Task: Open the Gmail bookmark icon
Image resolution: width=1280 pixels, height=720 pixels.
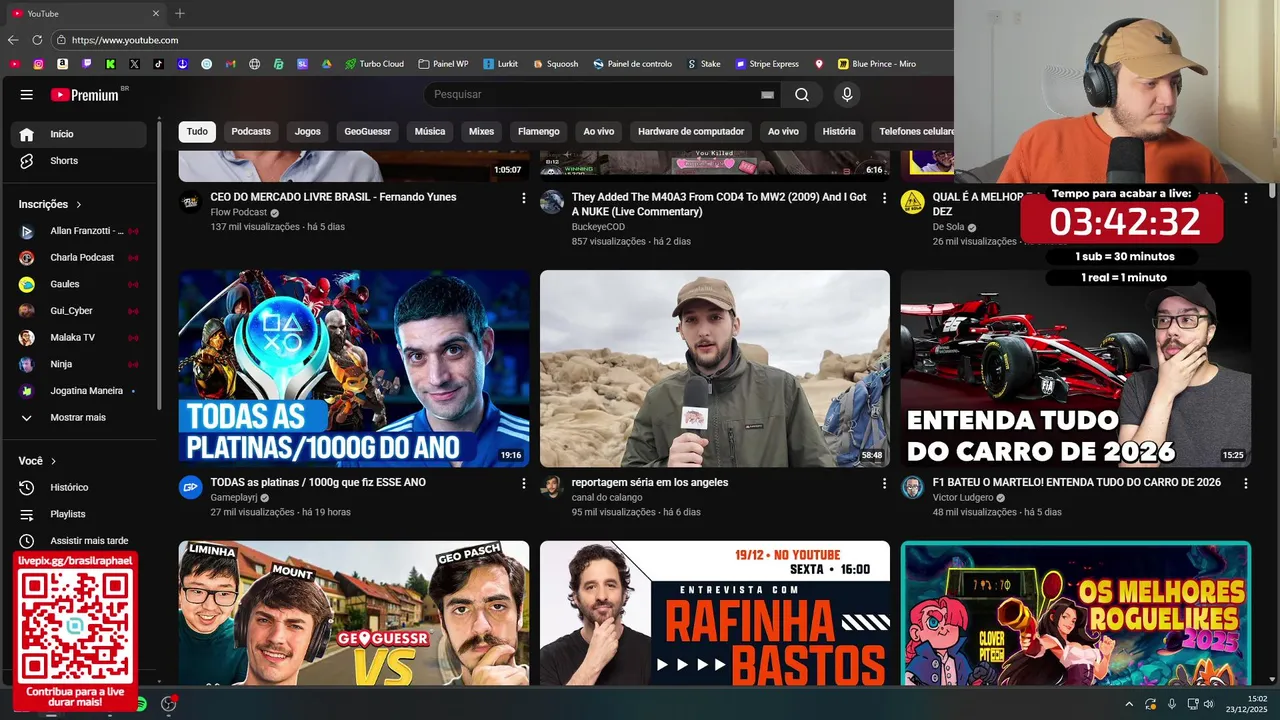Action: (231, 64)
